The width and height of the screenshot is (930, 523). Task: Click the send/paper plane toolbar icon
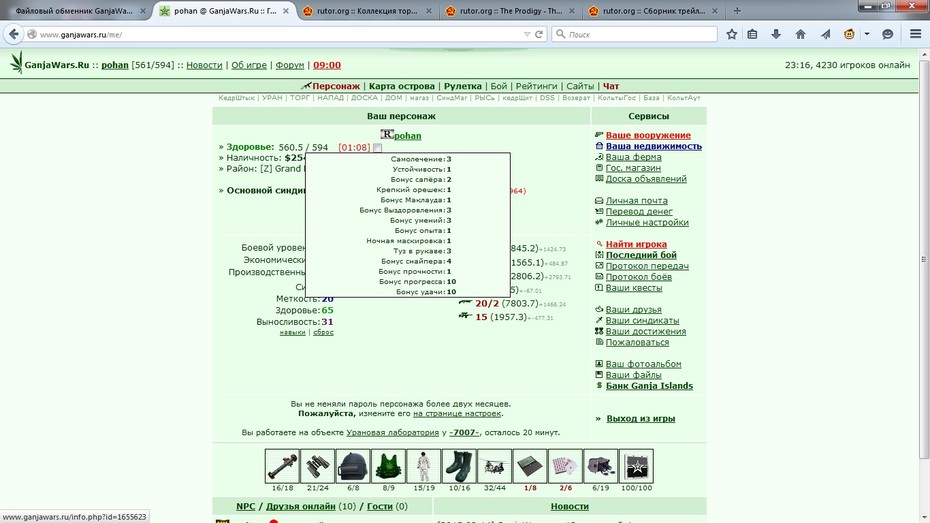pos(825,34)
